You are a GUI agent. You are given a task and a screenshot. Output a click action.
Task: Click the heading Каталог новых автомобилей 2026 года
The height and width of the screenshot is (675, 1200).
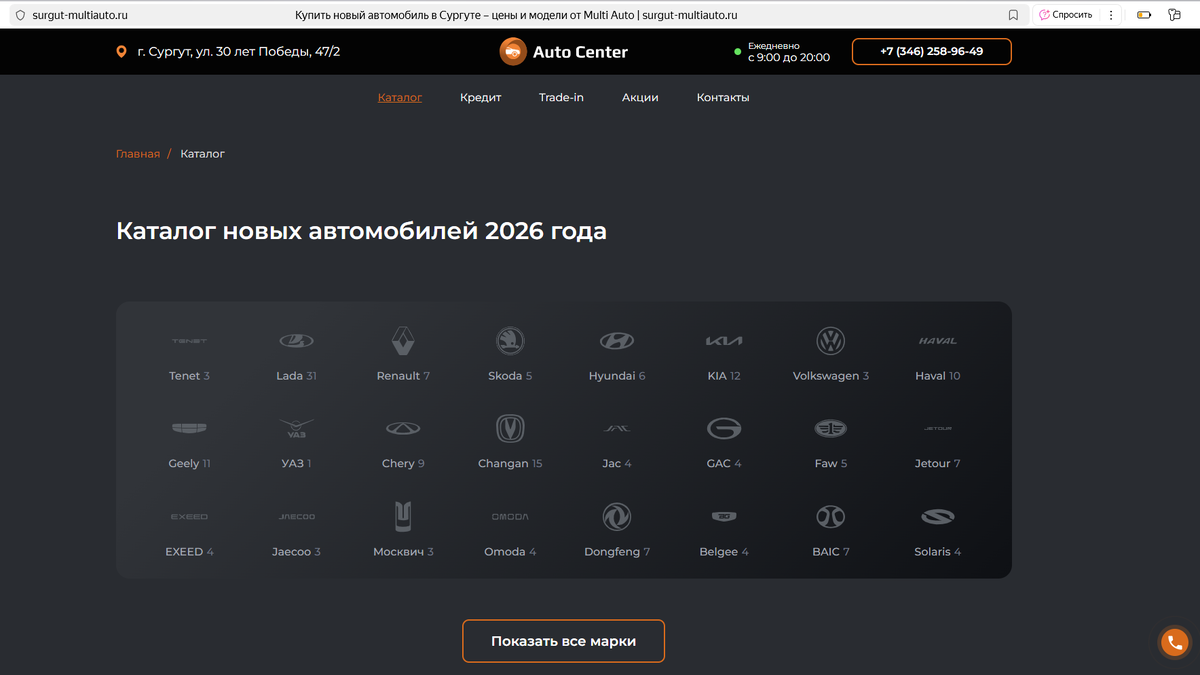pyautogui.click(x=361, y=231)
